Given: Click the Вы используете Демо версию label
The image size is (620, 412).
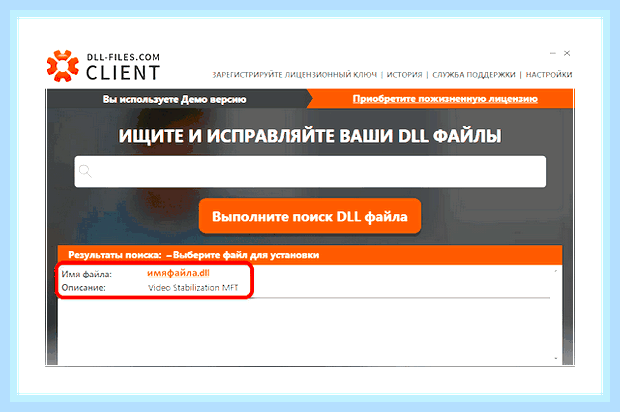Looking at the screenshot, I should pos(174,99).
